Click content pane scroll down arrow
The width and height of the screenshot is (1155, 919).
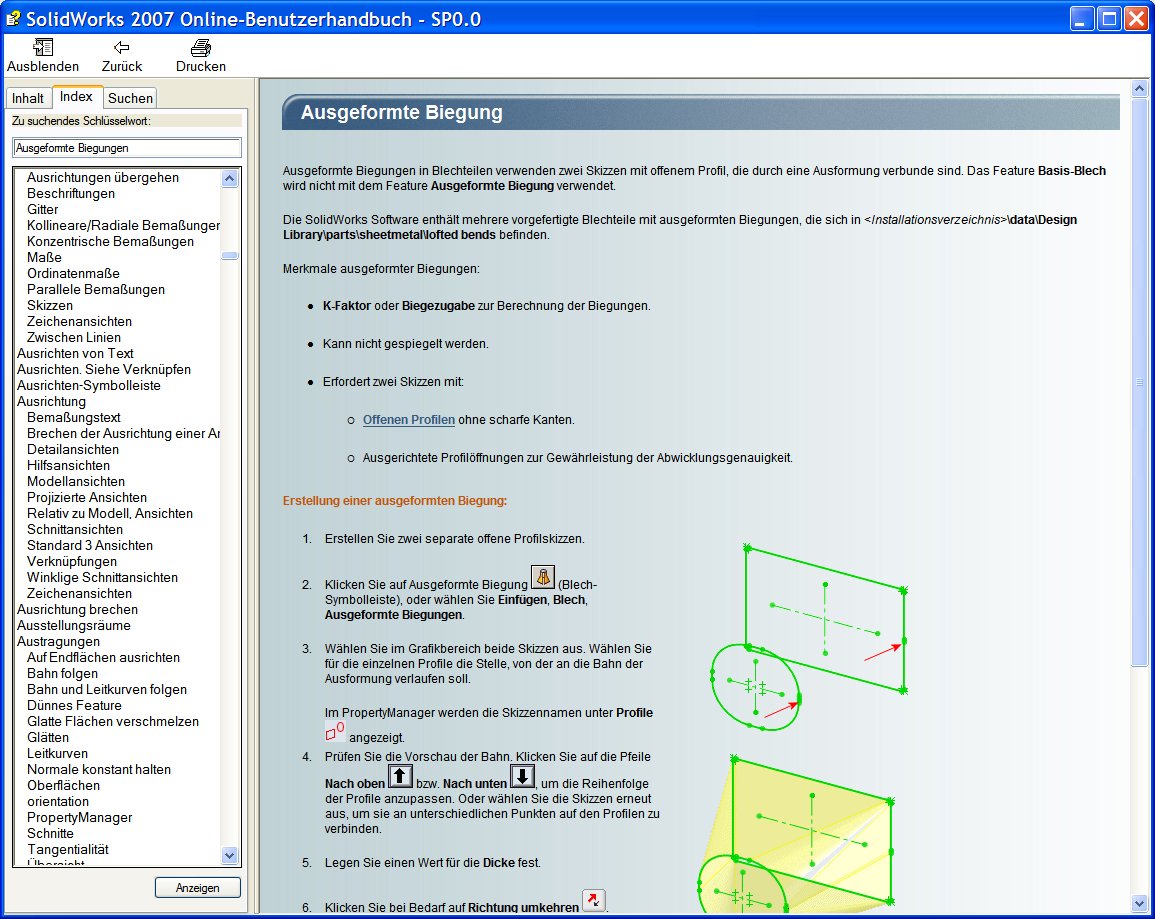coord(1139,904)
